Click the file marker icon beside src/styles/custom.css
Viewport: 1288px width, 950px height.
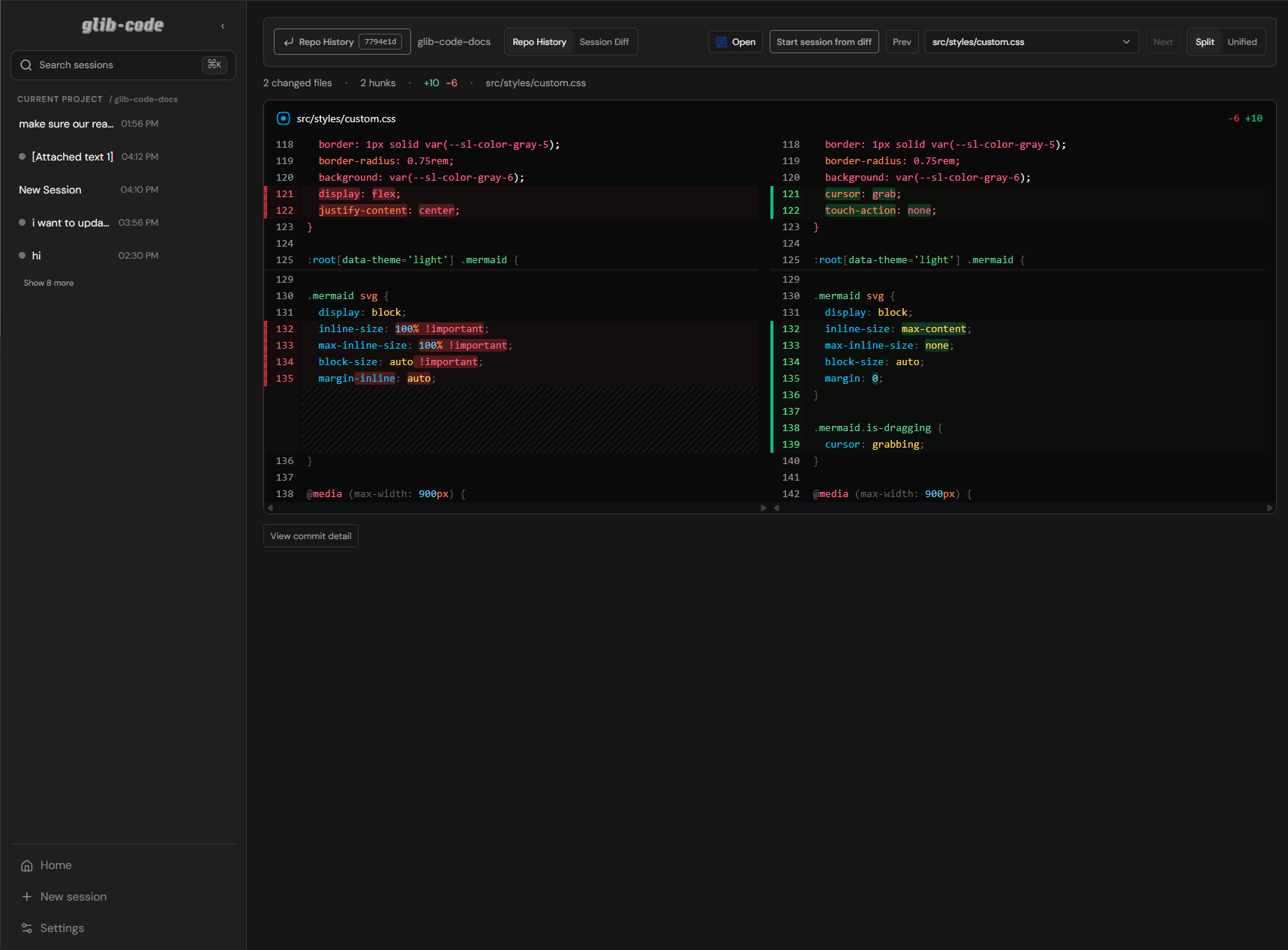coord(284,118)
